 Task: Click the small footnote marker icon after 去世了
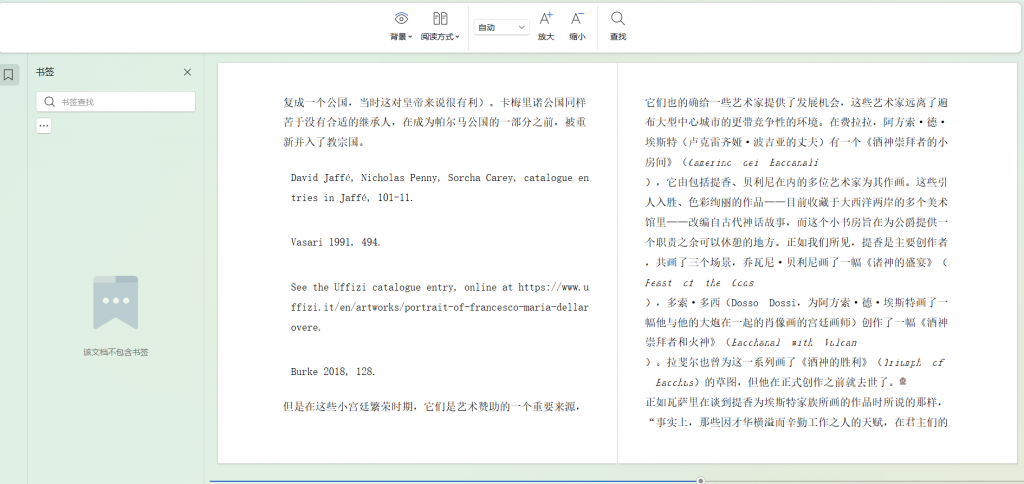903,380
